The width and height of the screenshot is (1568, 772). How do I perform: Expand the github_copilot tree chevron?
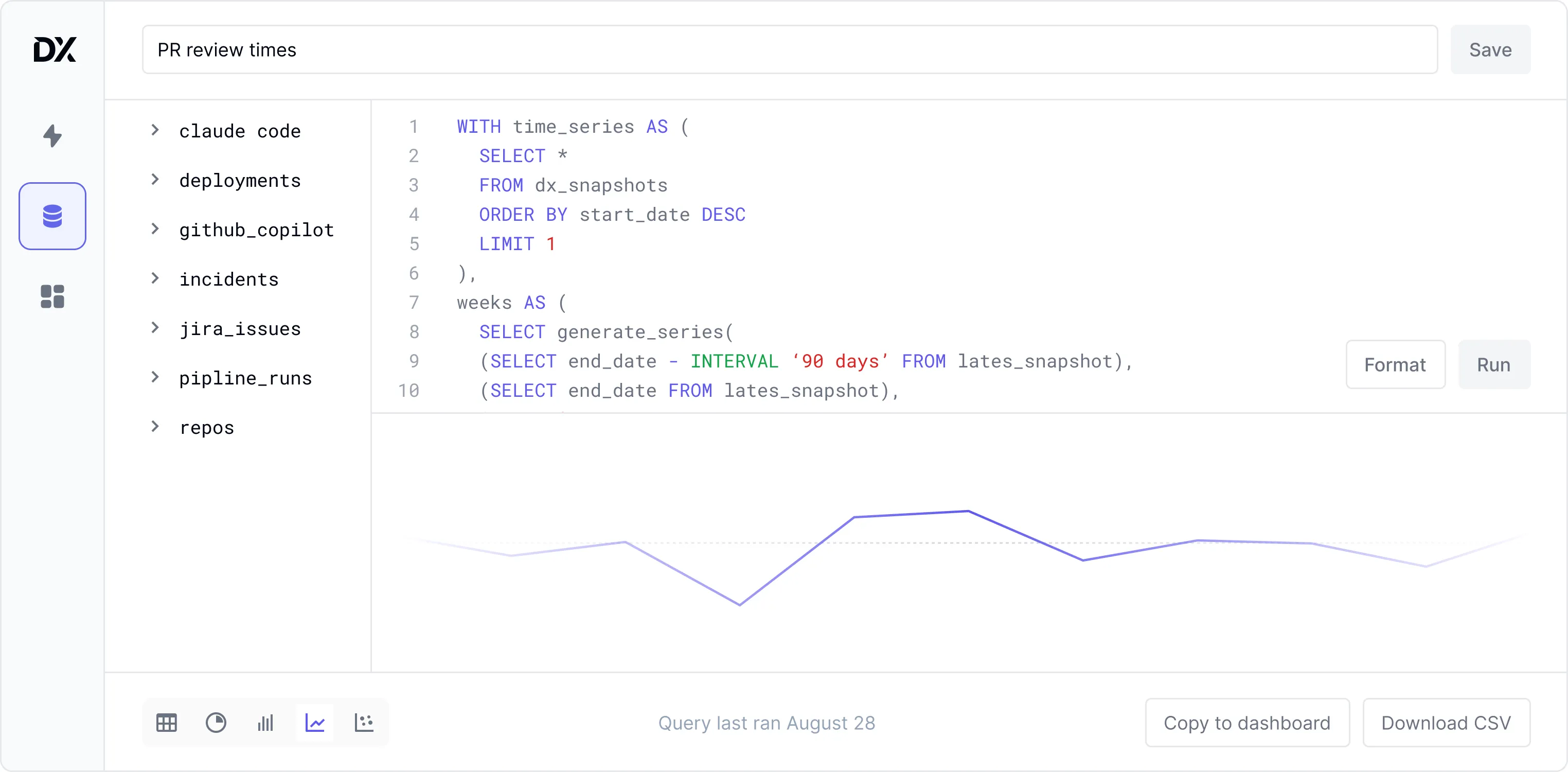click(x=155, y=229)
